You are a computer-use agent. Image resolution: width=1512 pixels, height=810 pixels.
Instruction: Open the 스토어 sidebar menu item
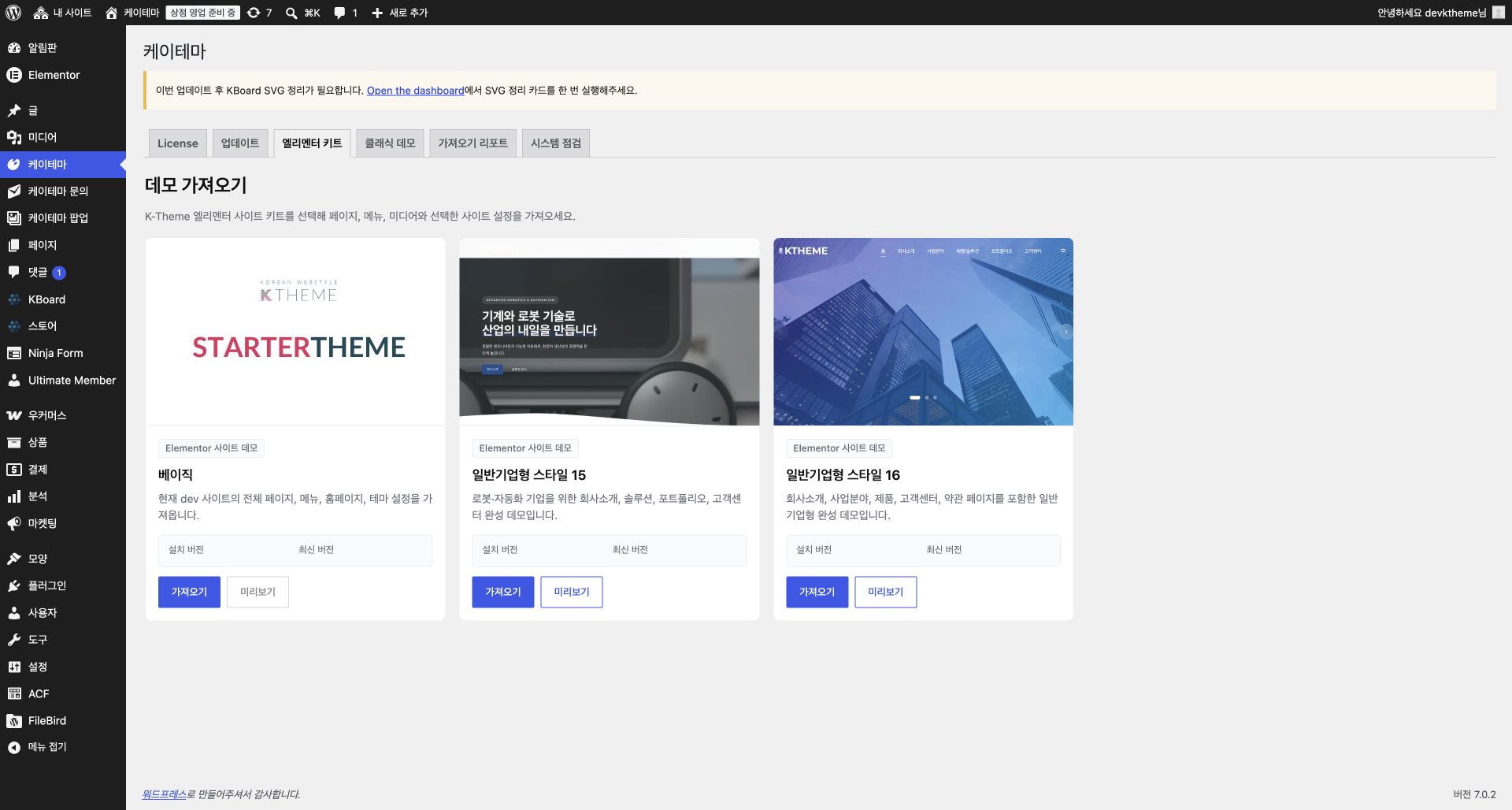pos(63,326)
